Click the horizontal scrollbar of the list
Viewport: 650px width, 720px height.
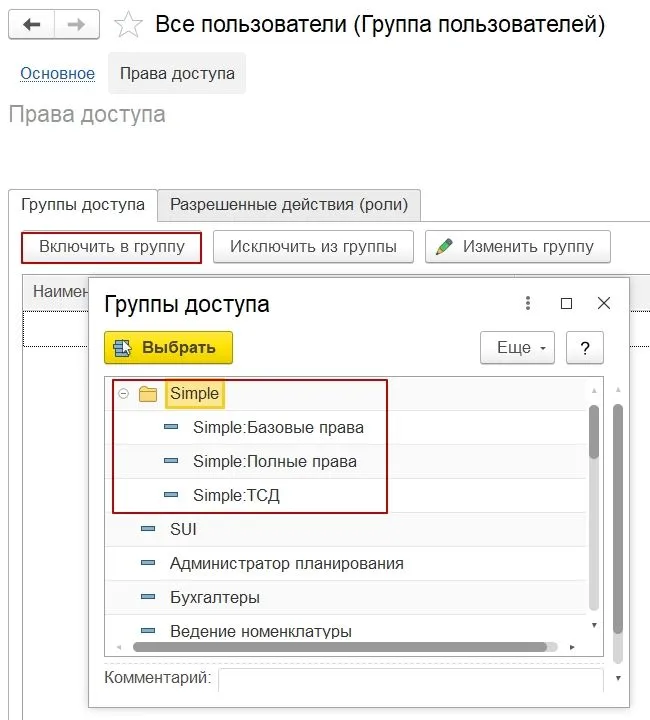[x=340, y=647]
